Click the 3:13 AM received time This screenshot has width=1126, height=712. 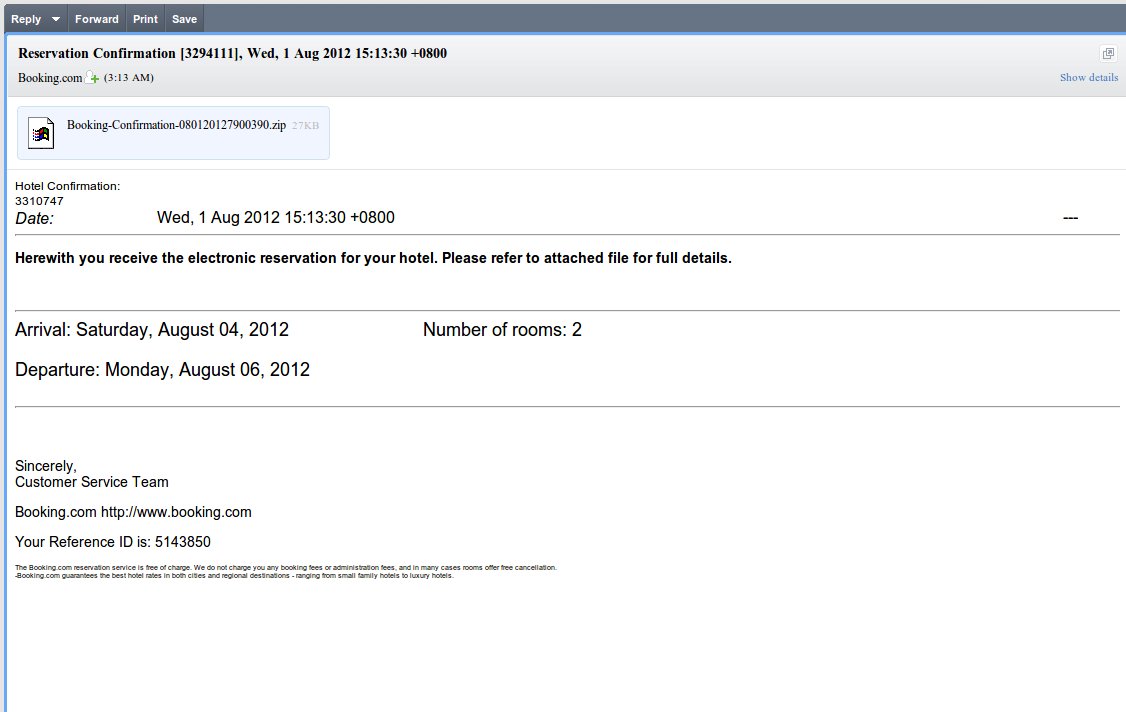129,78
